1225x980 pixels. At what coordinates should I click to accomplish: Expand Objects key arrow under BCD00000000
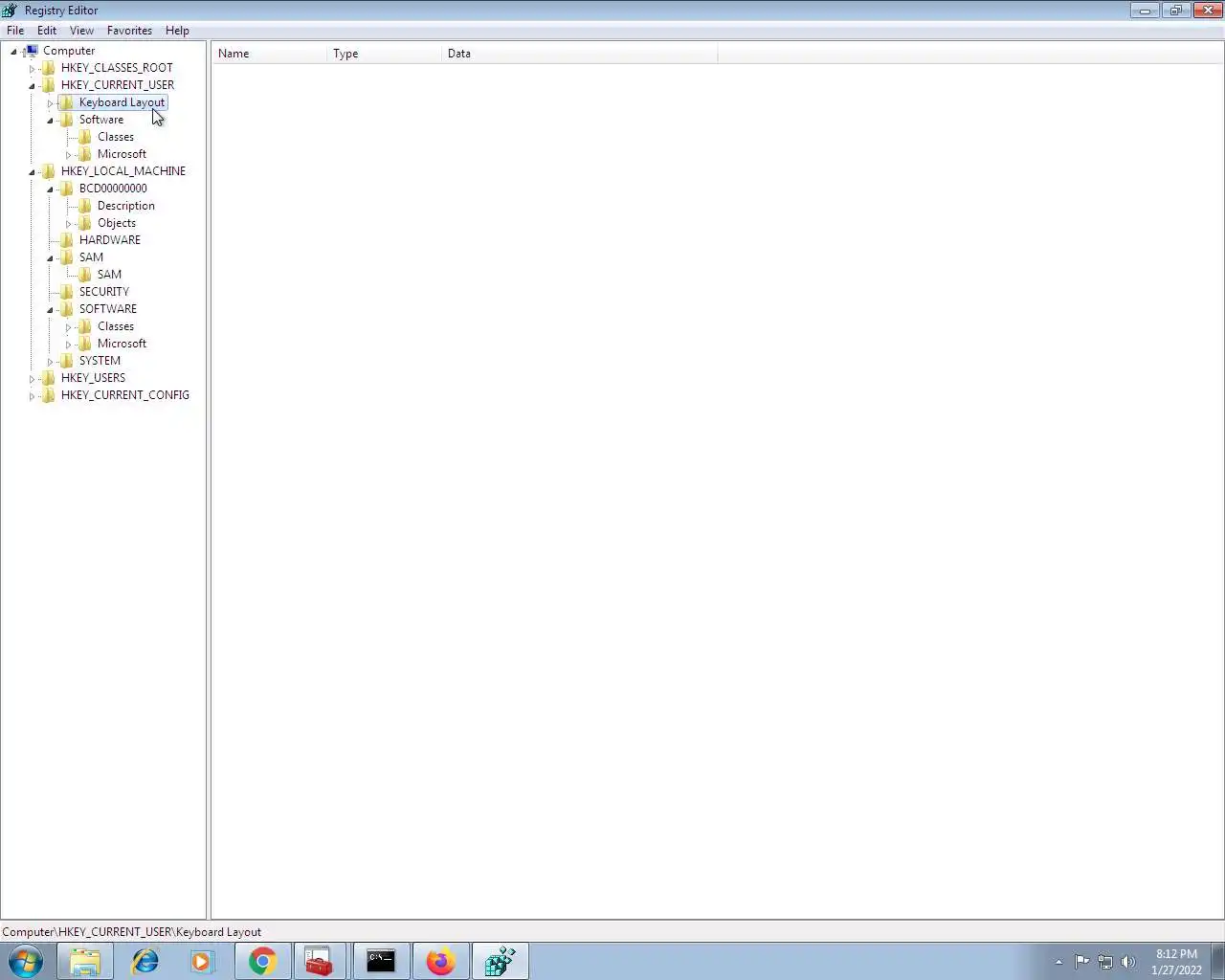click(68, 224)
